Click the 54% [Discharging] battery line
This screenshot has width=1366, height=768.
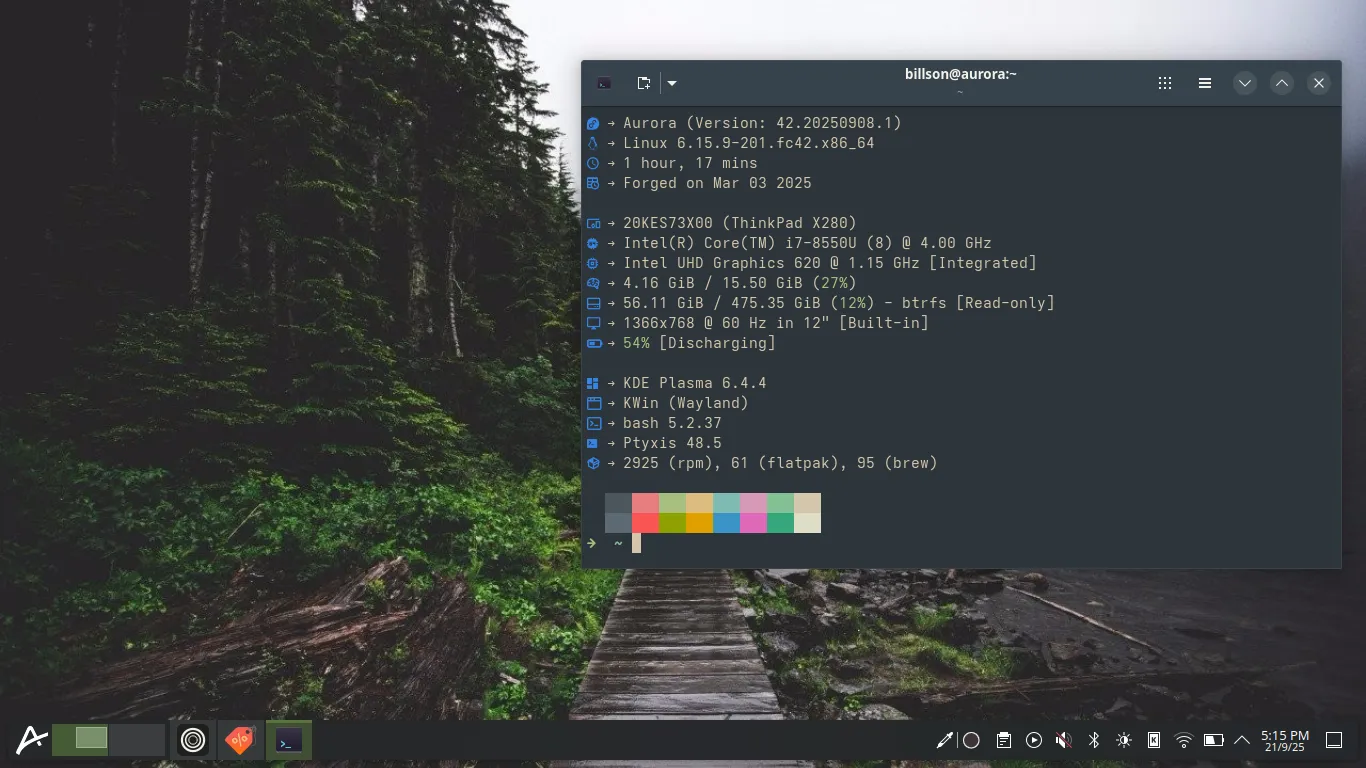pyautogui.click(x=699, y=343)
